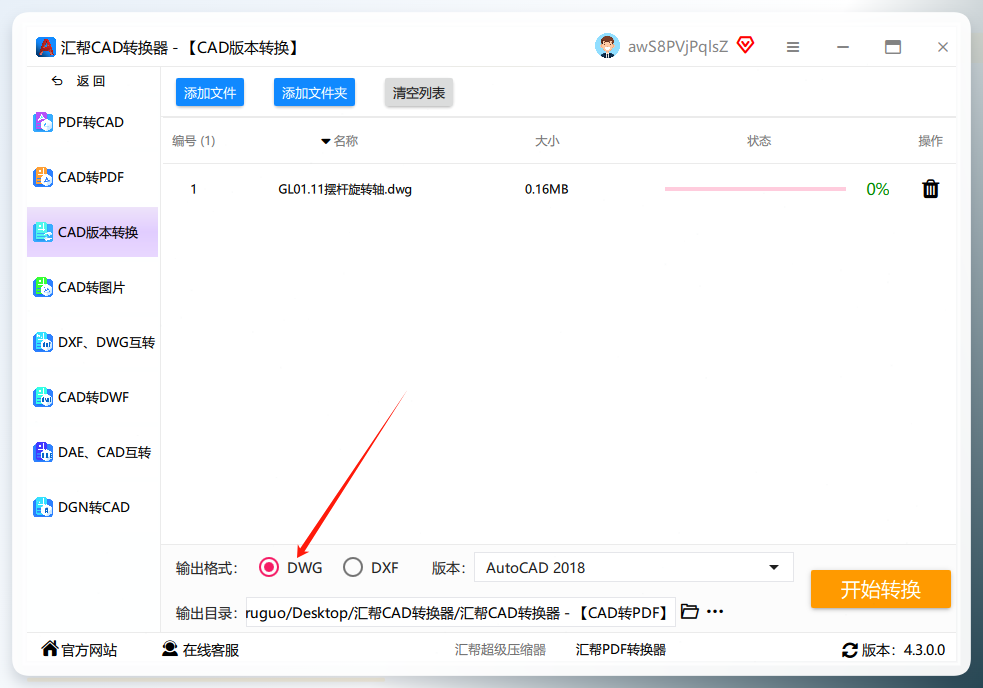
Task: Open the hamburger menu icon
Action: [793, 47]
